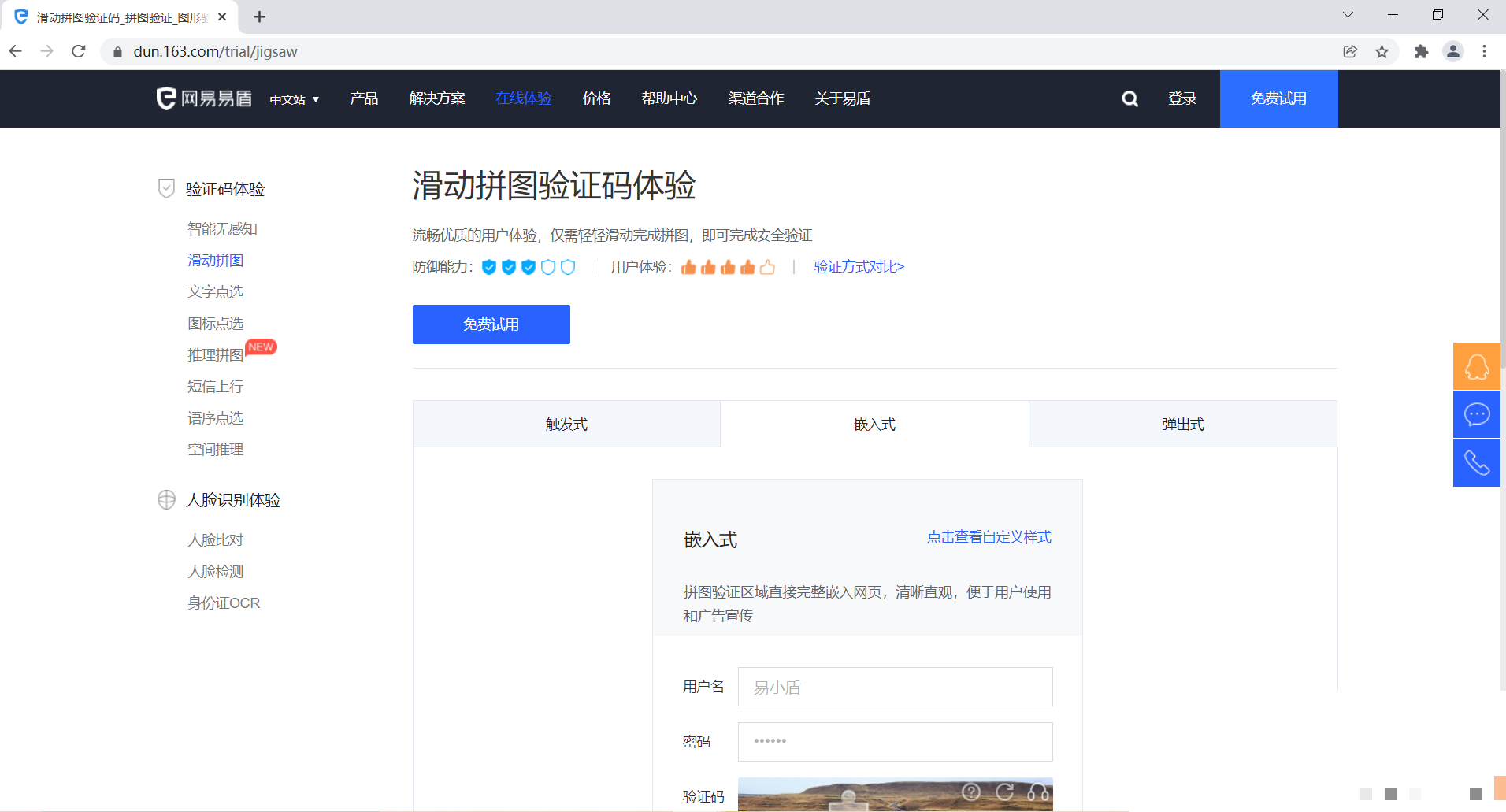Image resolution: width=1506 pixels, height=812 pixels.
Task: Click the search magnifier icon in navbar
Action: (1129, 98)
